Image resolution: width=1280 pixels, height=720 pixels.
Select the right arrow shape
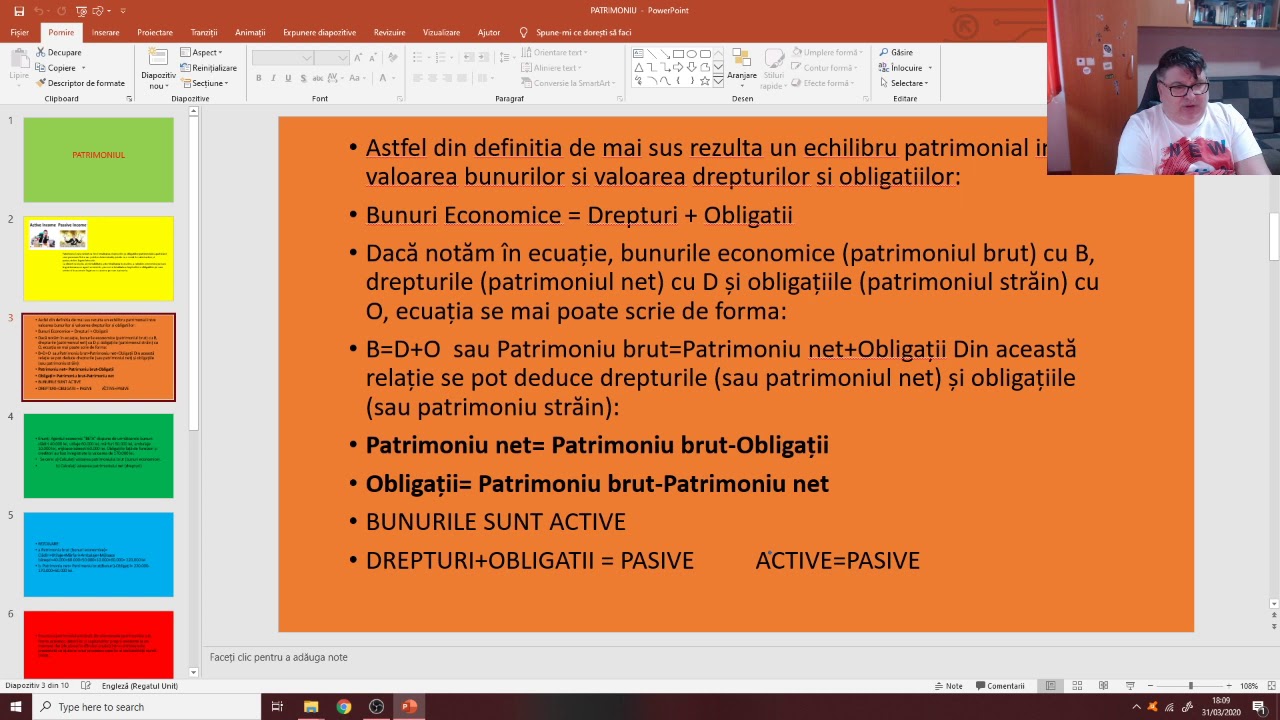(x=678, y=67)
